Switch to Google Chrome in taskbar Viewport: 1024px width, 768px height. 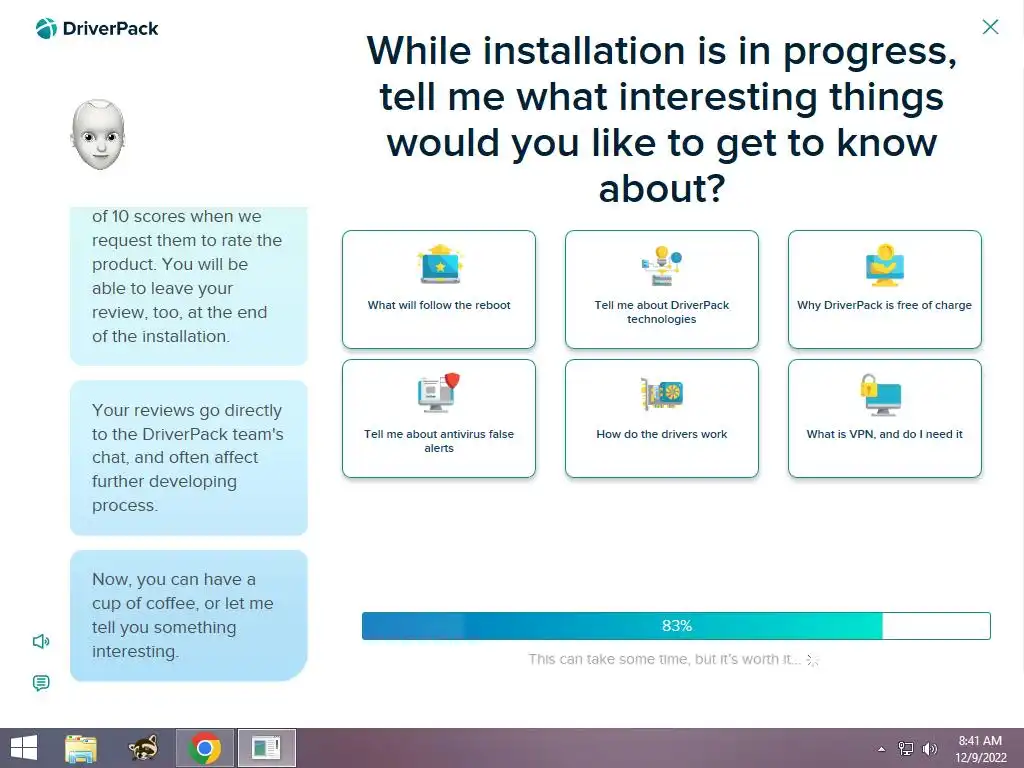[x=204, y=748]
